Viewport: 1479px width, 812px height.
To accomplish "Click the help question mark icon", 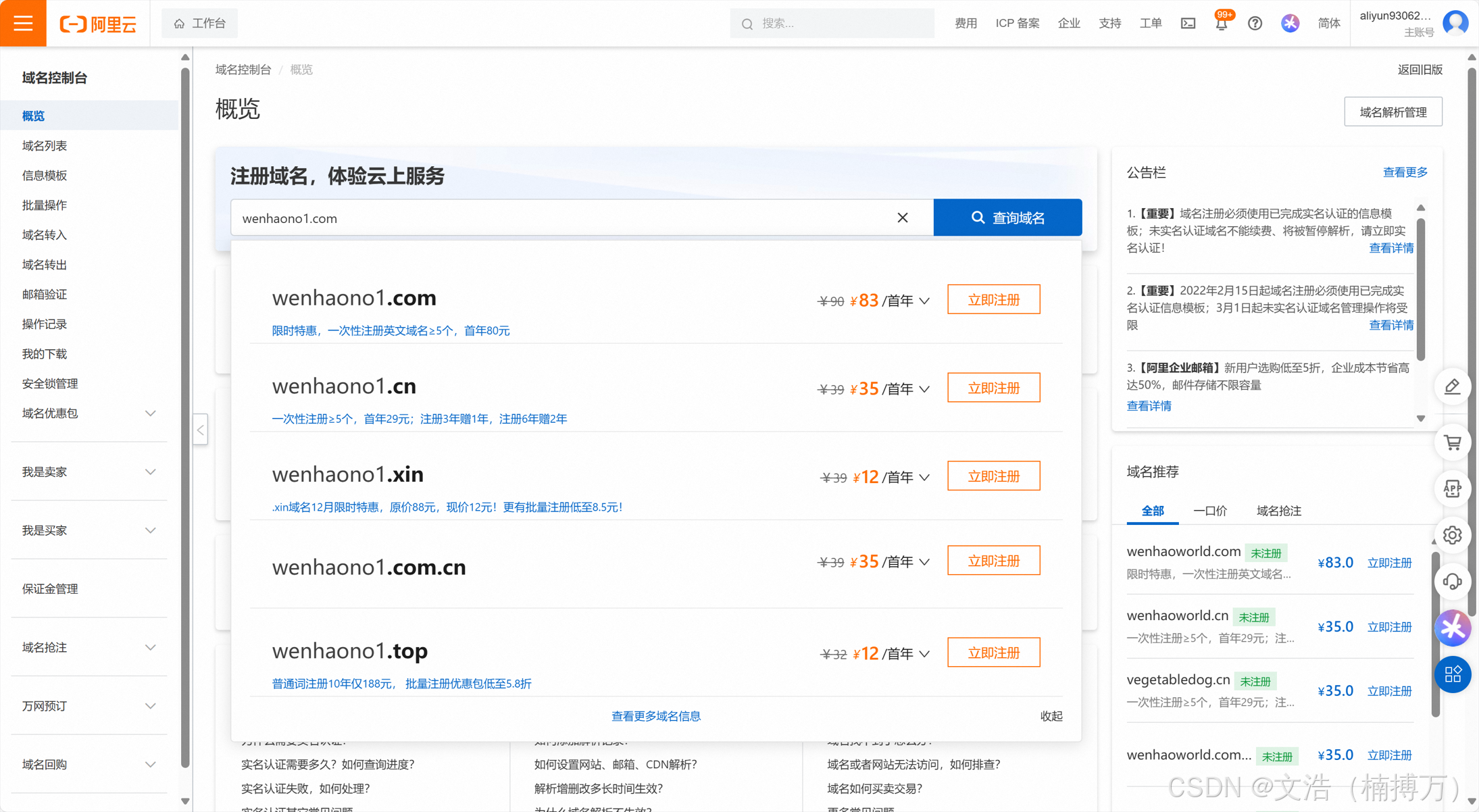I will pos(1255,24).
